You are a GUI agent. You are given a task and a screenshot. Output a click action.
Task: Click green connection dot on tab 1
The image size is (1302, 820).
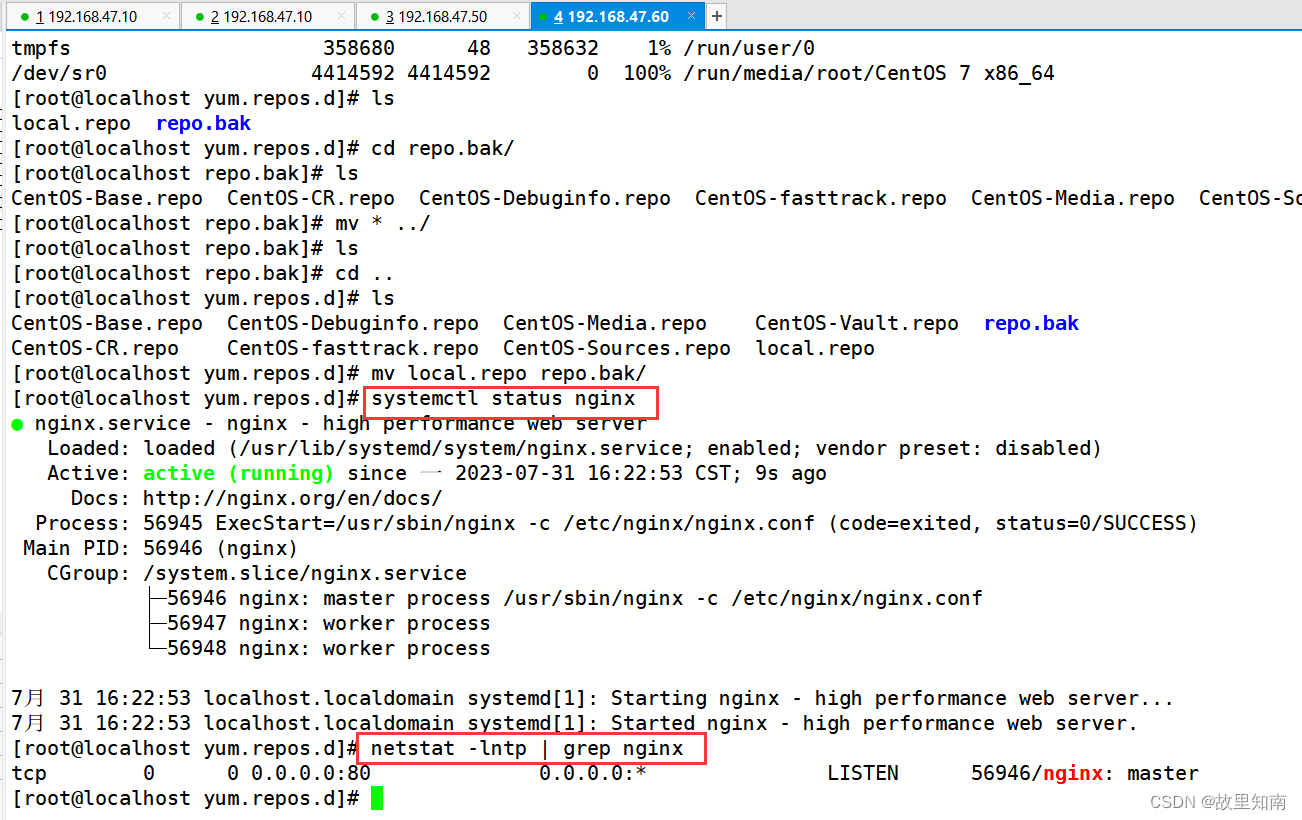(x=25, y=17)
